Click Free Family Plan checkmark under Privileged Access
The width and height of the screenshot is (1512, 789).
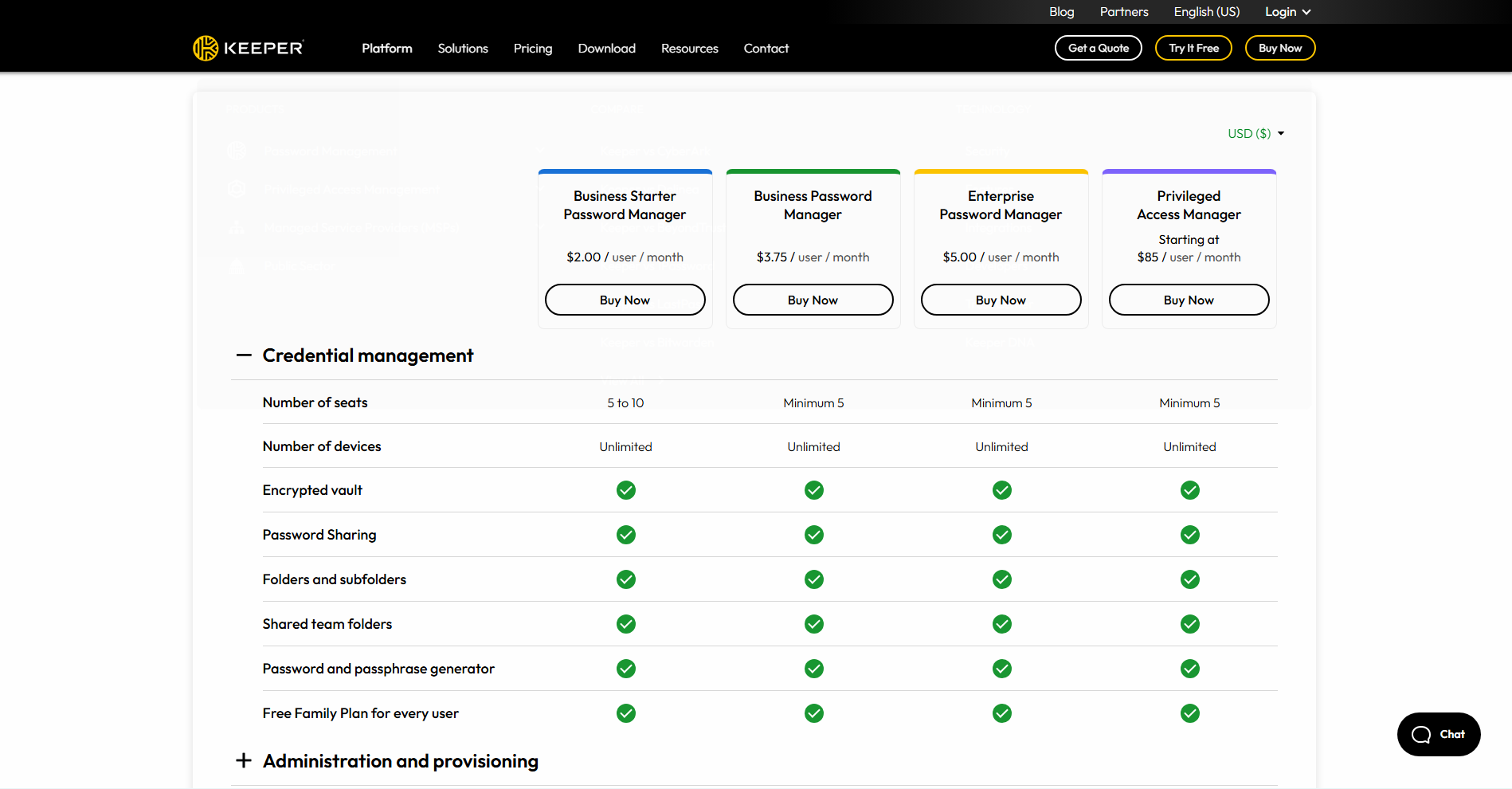click(1190, 713)
